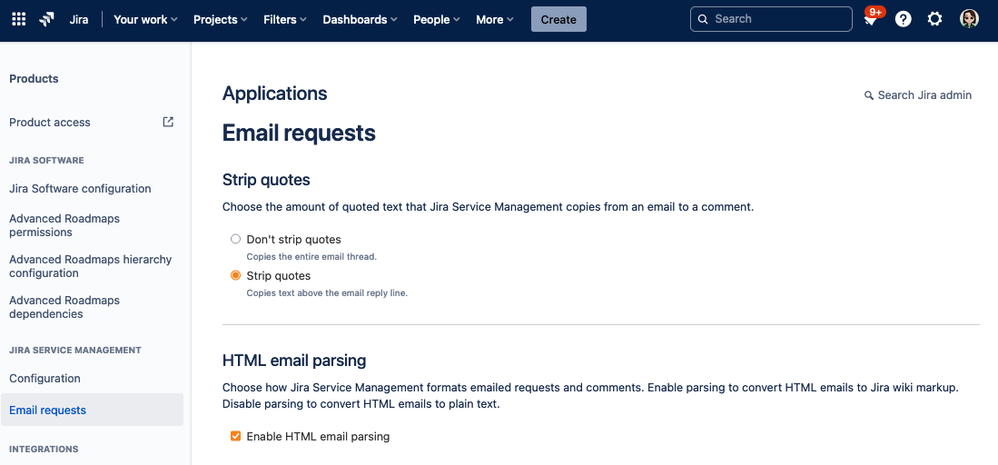Open Advanced Roadmaps dependencies sidebar item
Image resolution: width=998 pixels, height=465 pixels.
tap(64, 307)
